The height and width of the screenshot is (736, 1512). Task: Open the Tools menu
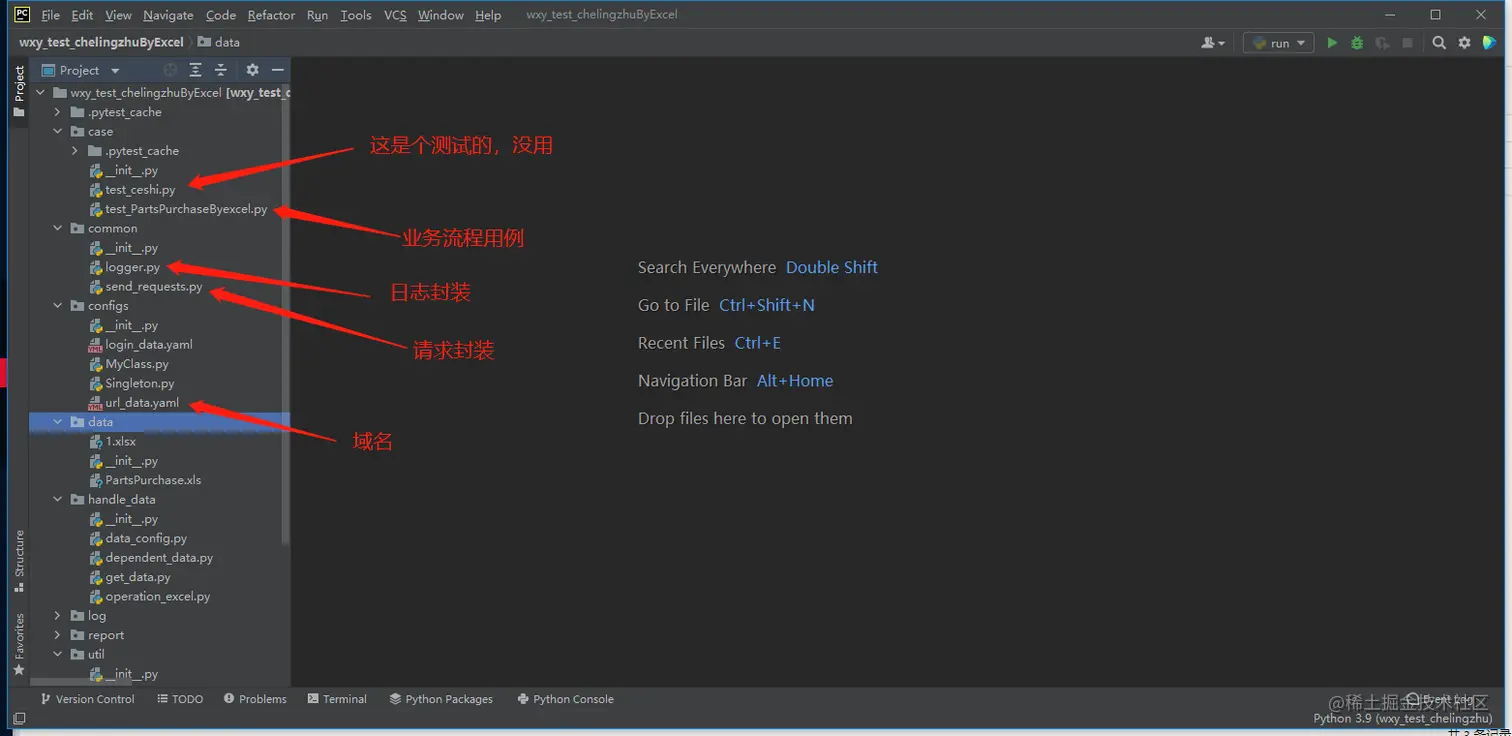(x=355, y=15)
